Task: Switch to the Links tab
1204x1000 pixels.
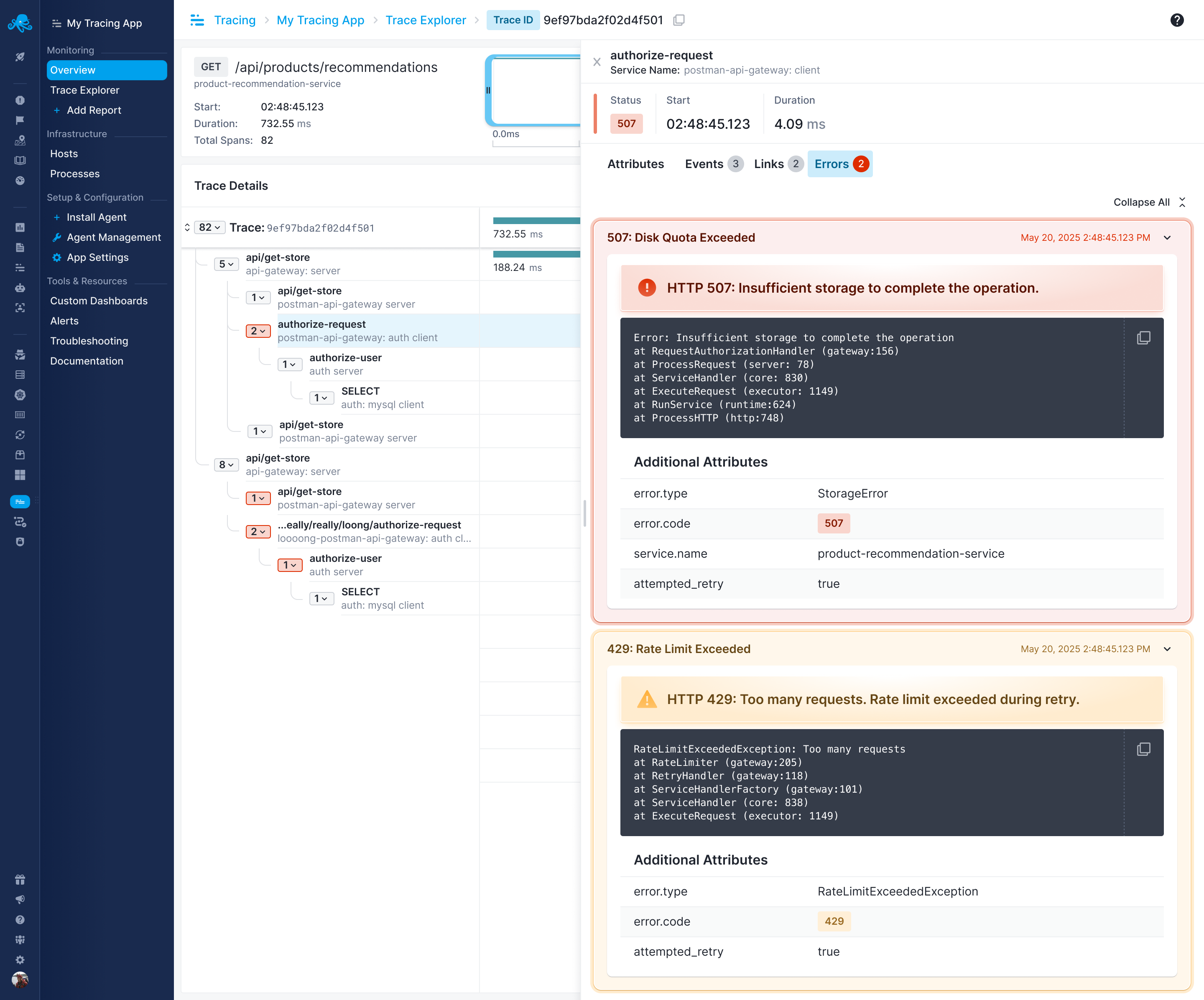Action: (778, 164)
